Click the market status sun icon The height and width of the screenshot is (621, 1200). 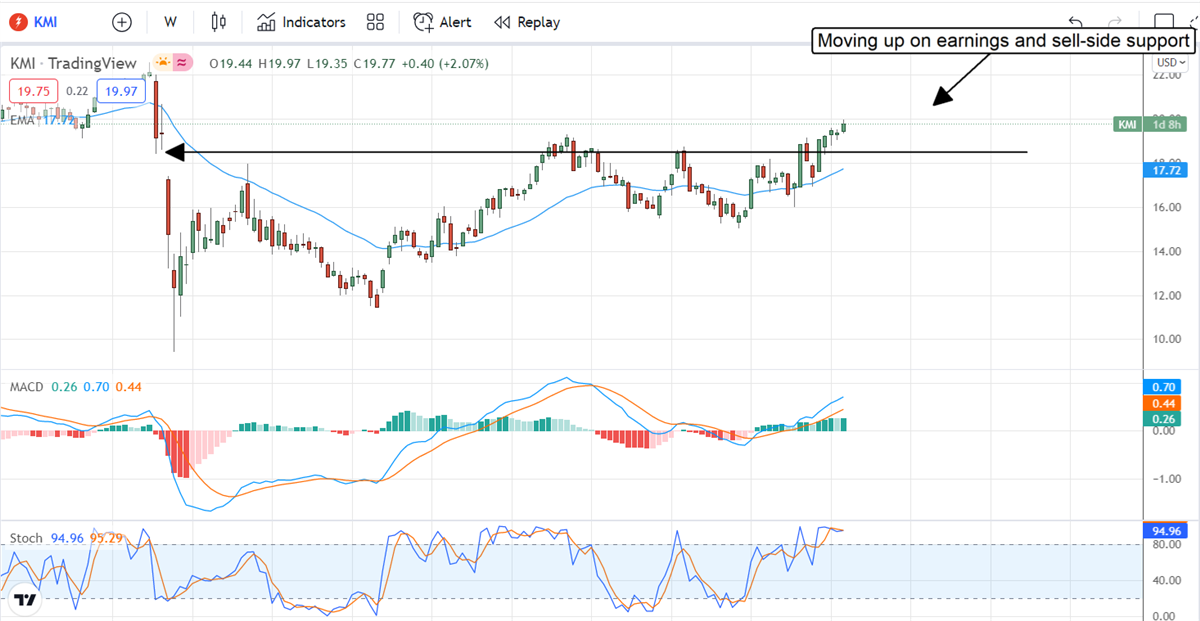160,63
